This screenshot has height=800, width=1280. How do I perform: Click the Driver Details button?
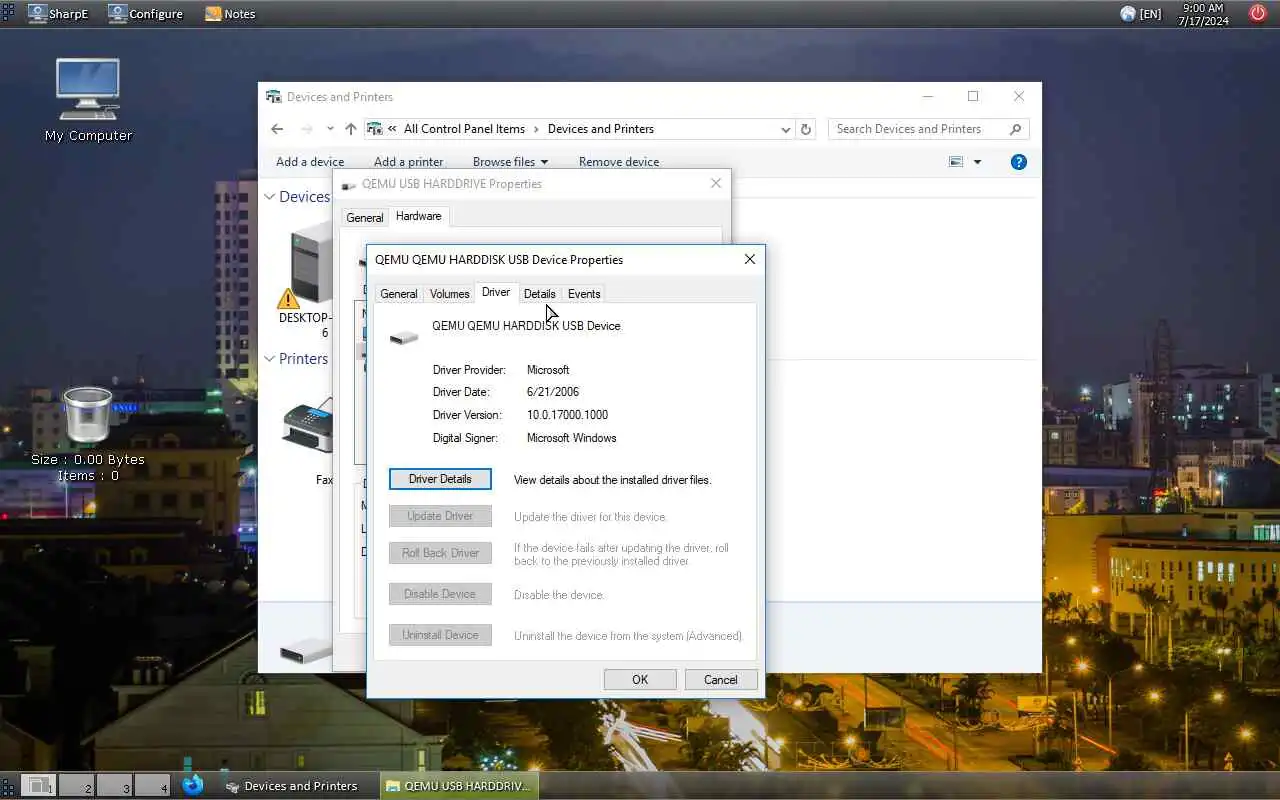[x=440, y=479]
